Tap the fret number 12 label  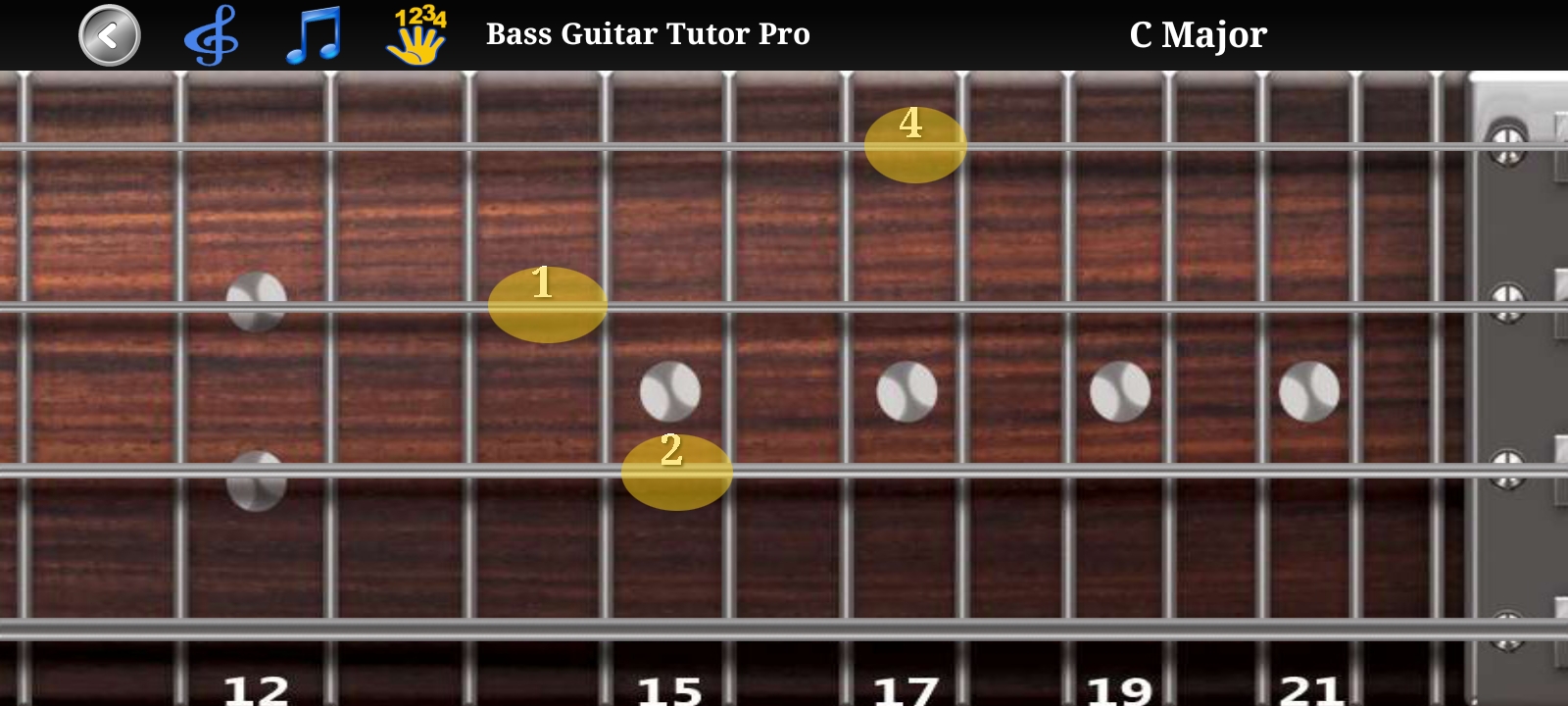pos(257,690)
